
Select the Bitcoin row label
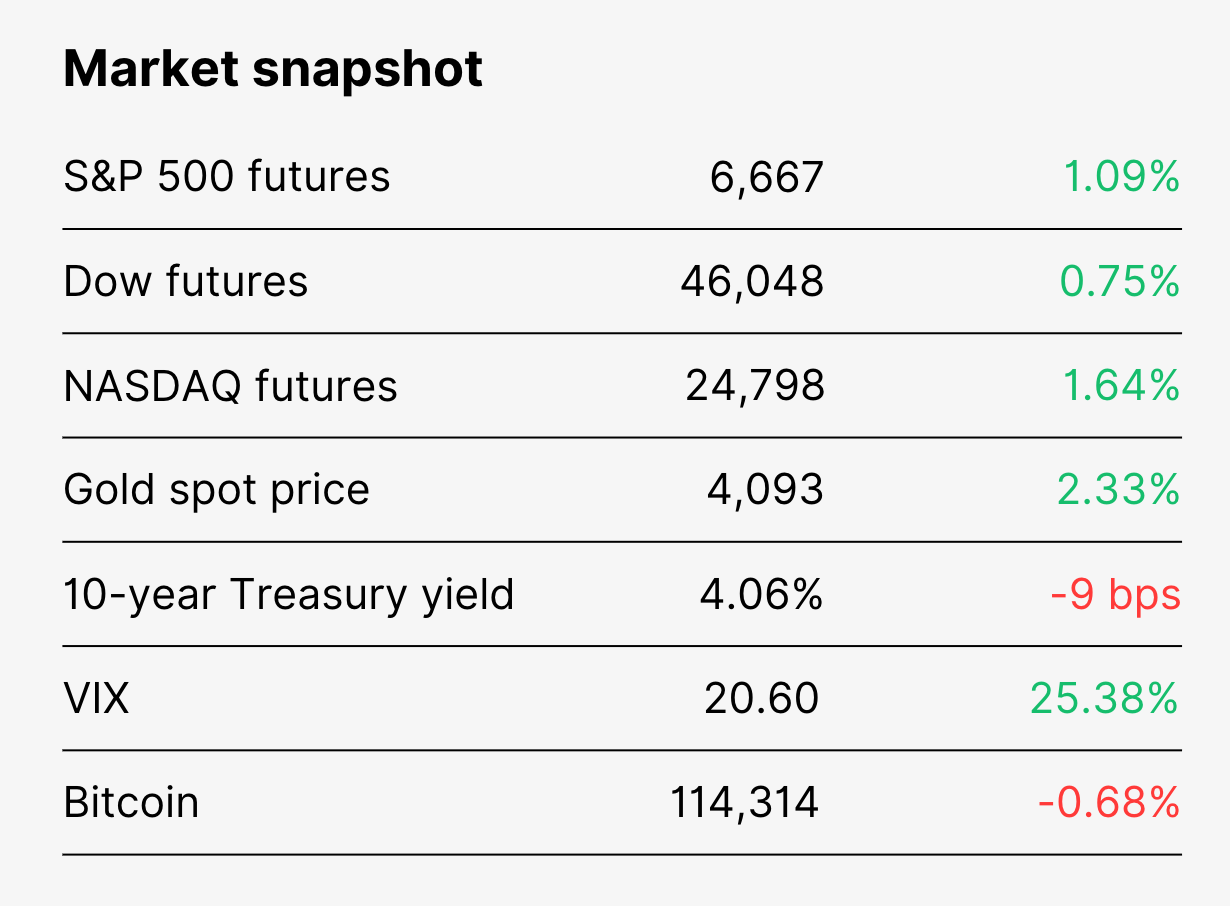pos(131,802)
